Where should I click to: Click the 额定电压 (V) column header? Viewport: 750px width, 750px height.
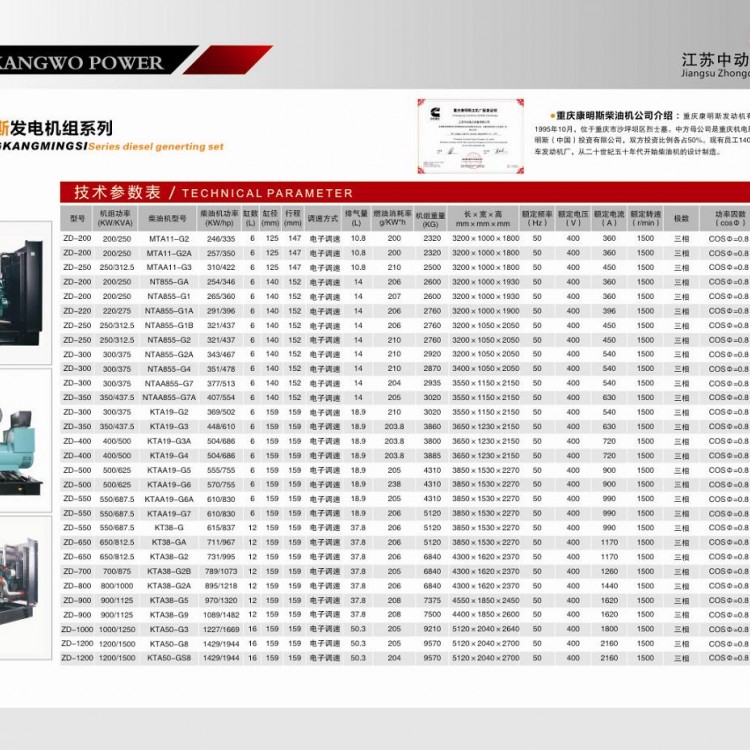pyautogui.click(x=573, y=218)
